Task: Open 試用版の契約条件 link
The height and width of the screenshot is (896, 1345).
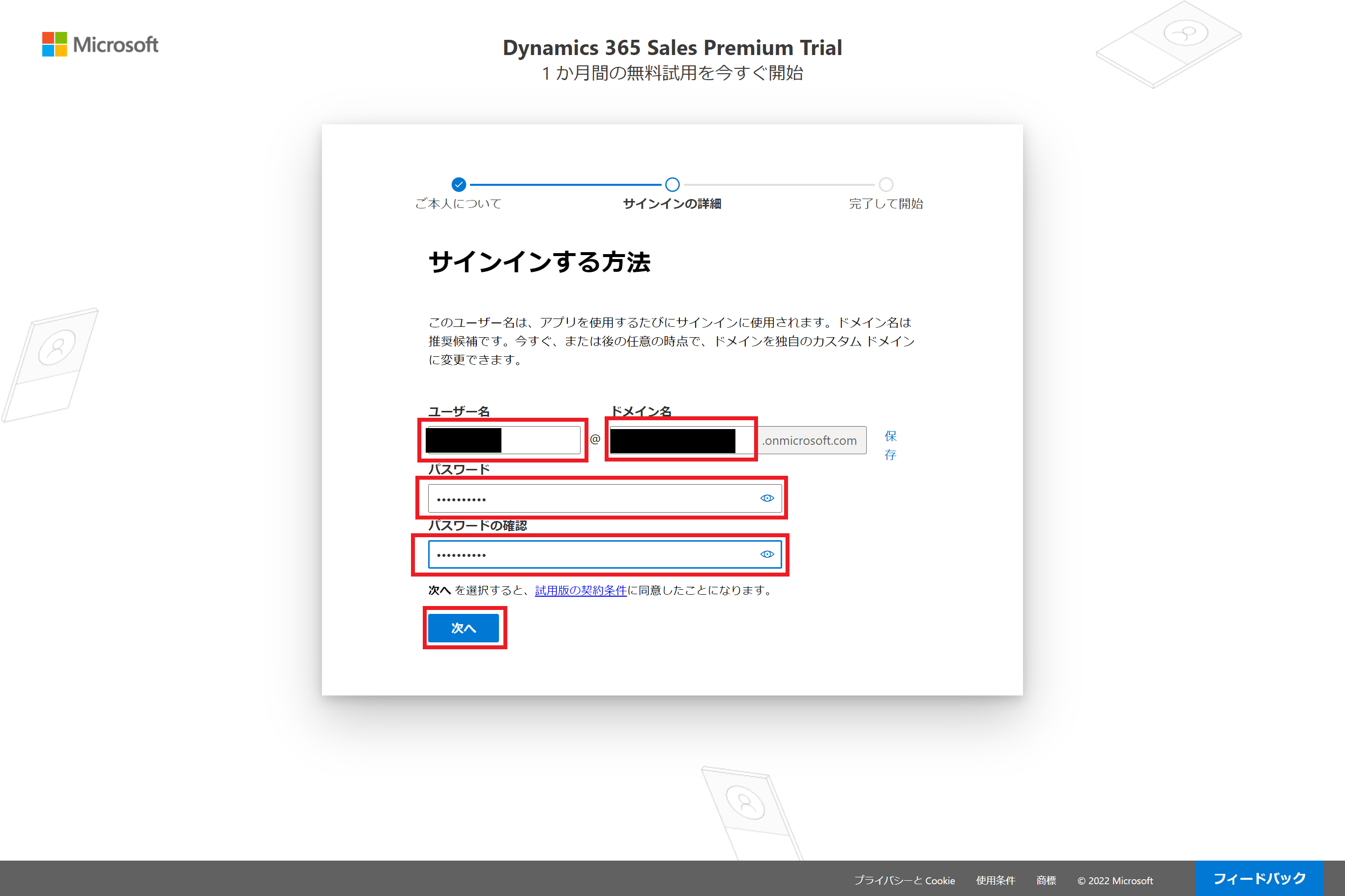Action: [581, 590]
